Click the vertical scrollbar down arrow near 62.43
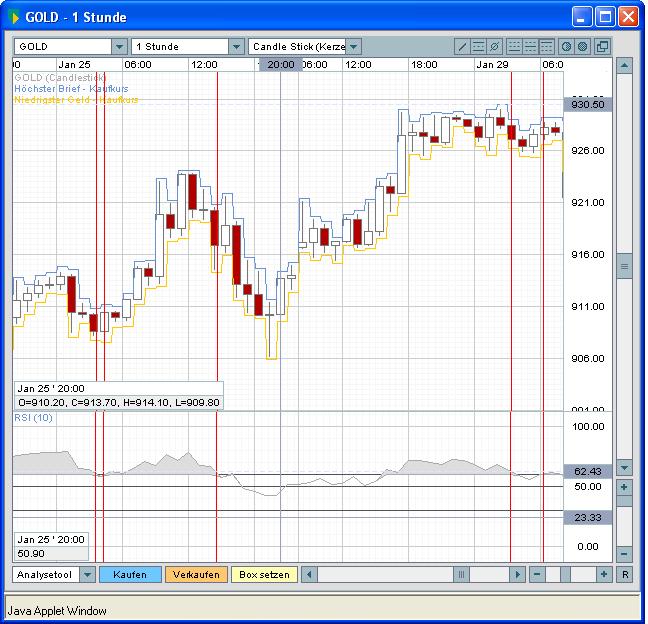 coord(624,468)
